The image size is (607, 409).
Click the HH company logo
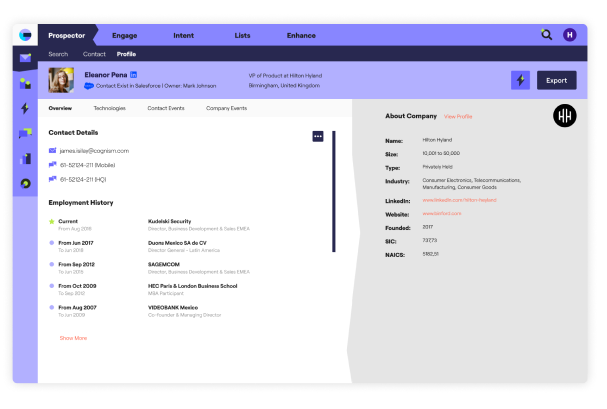coord(564,116)
